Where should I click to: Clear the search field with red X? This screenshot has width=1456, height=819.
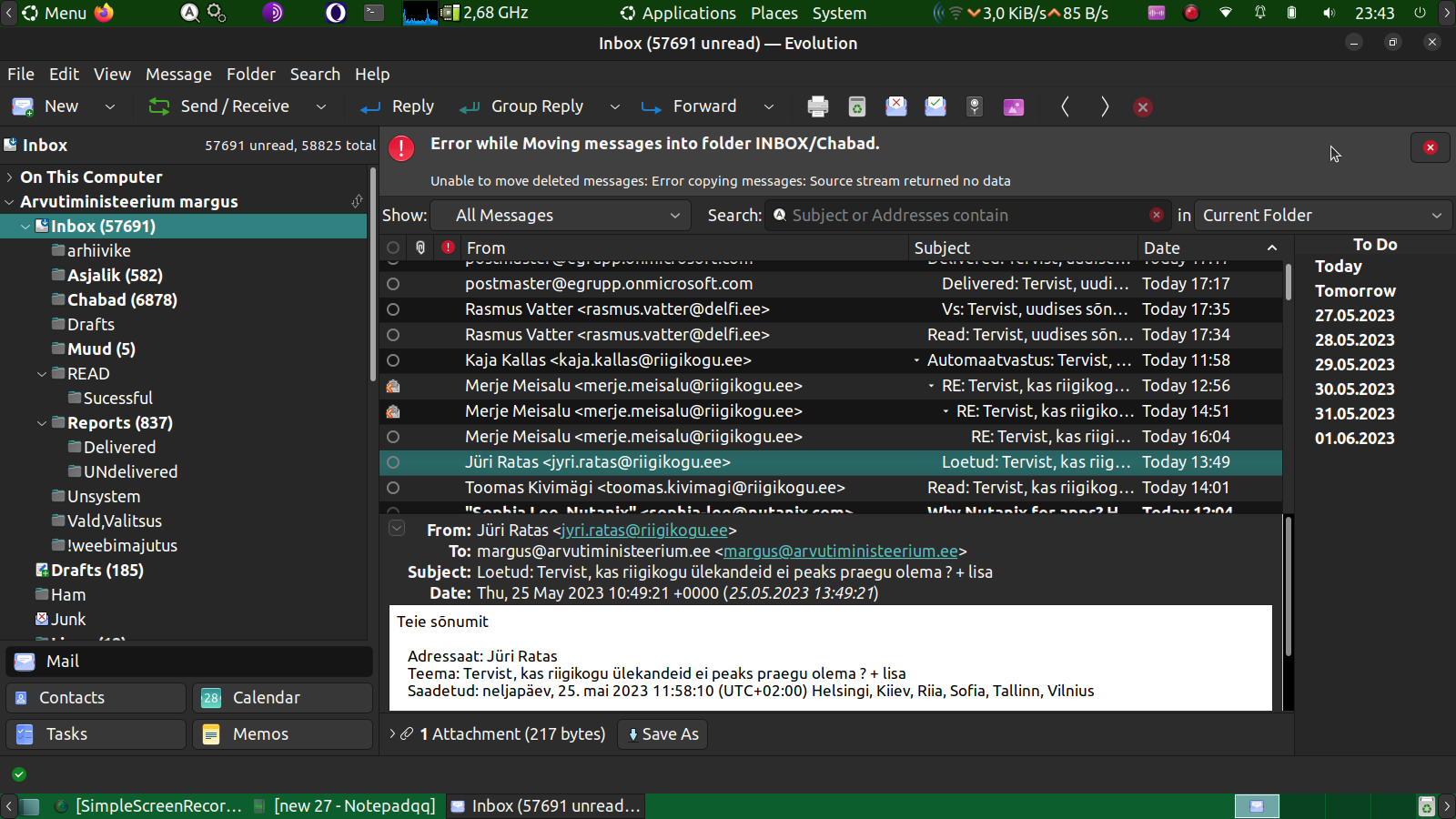(1156, 215)
